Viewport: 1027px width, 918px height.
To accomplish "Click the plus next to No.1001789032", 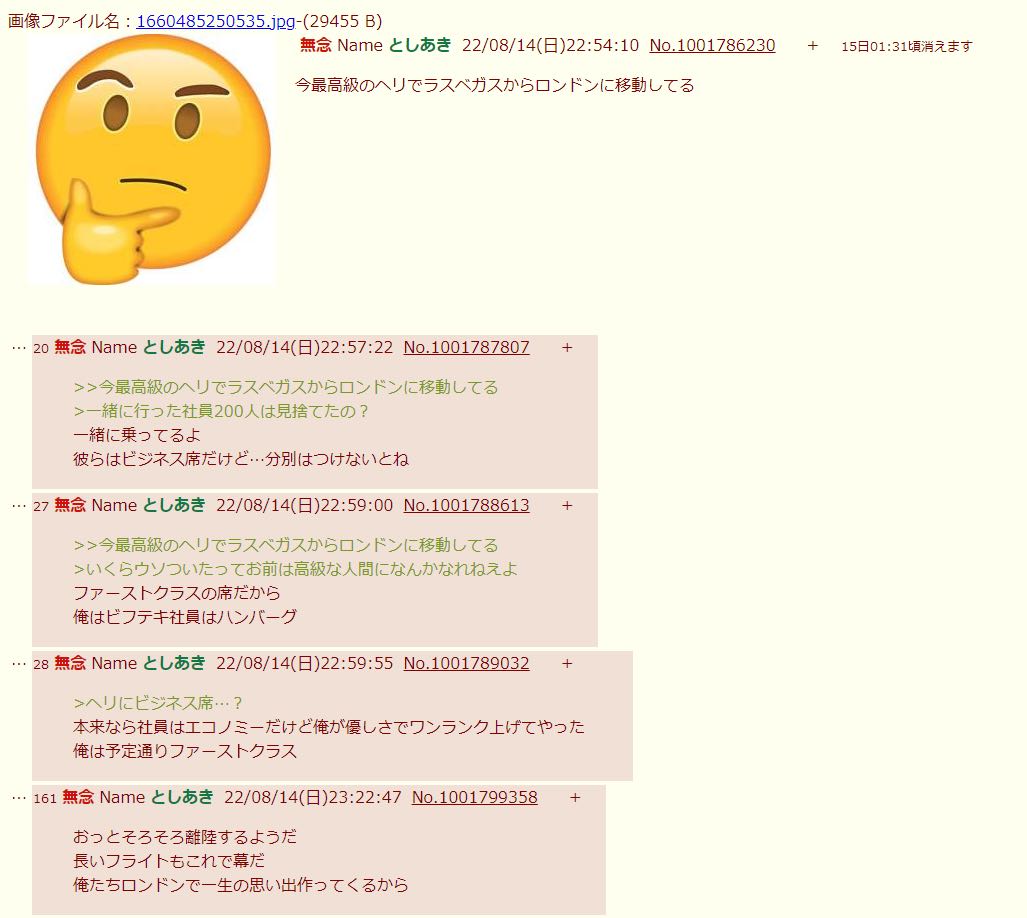I will 567,663.
